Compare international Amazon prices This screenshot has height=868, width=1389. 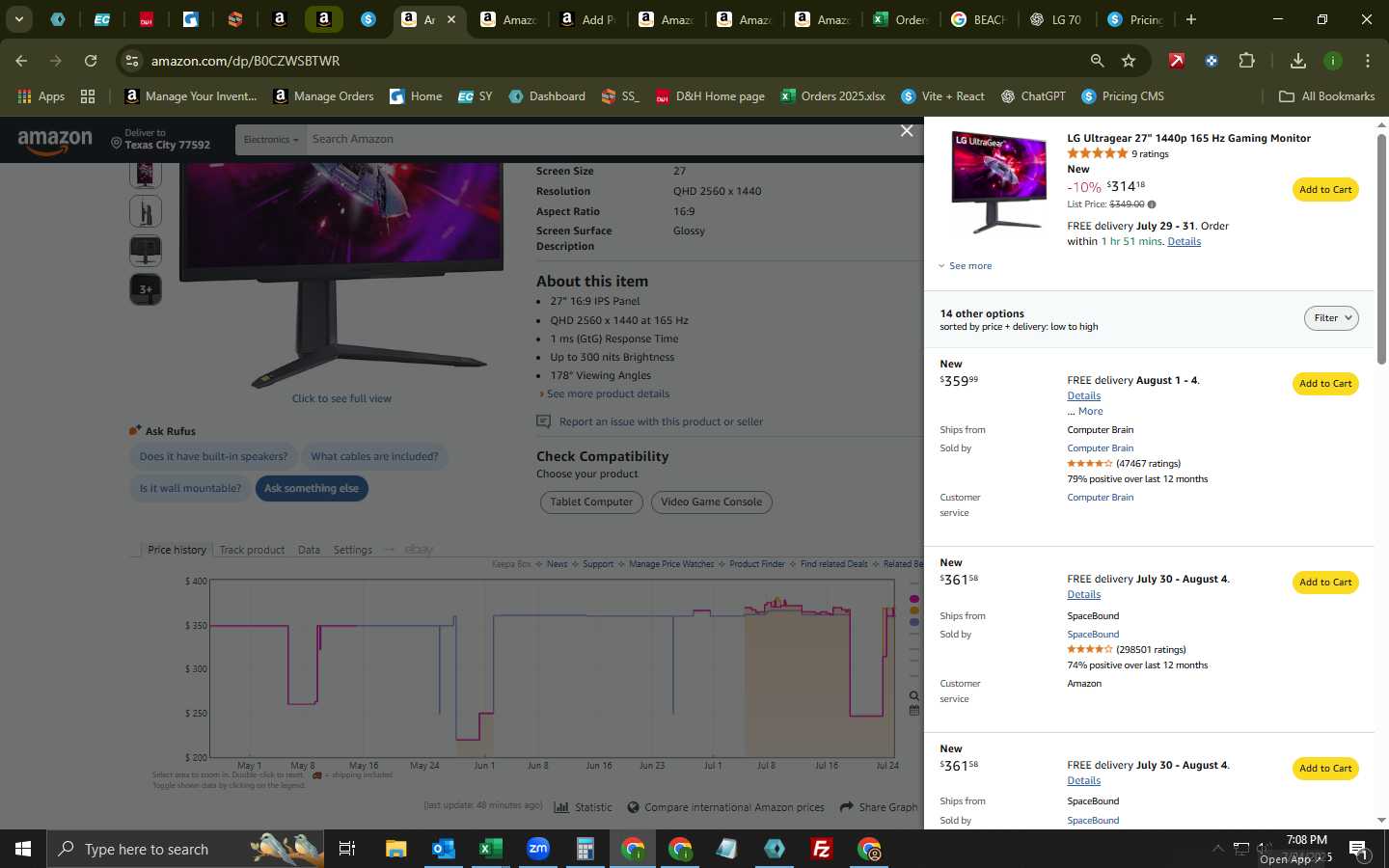726,807
